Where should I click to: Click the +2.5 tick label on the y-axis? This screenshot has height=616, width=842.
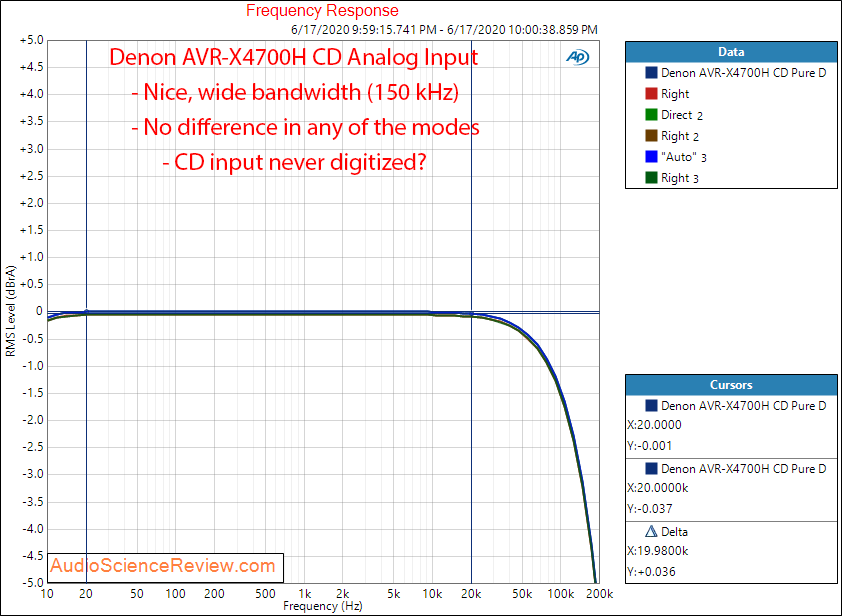pyautogui.click(x=31, y=176)
